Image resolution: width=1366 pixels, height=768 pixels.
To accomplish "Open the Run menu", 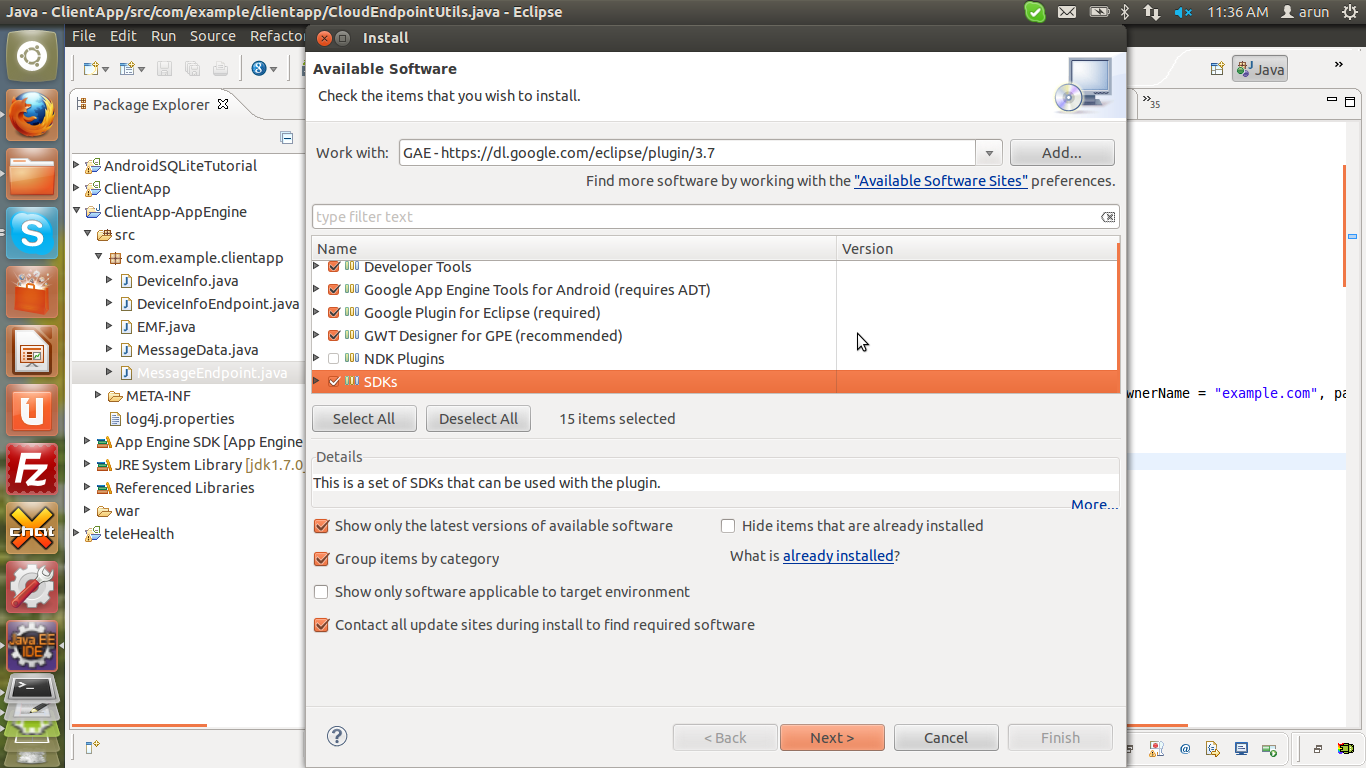I will tap(163, 36).
